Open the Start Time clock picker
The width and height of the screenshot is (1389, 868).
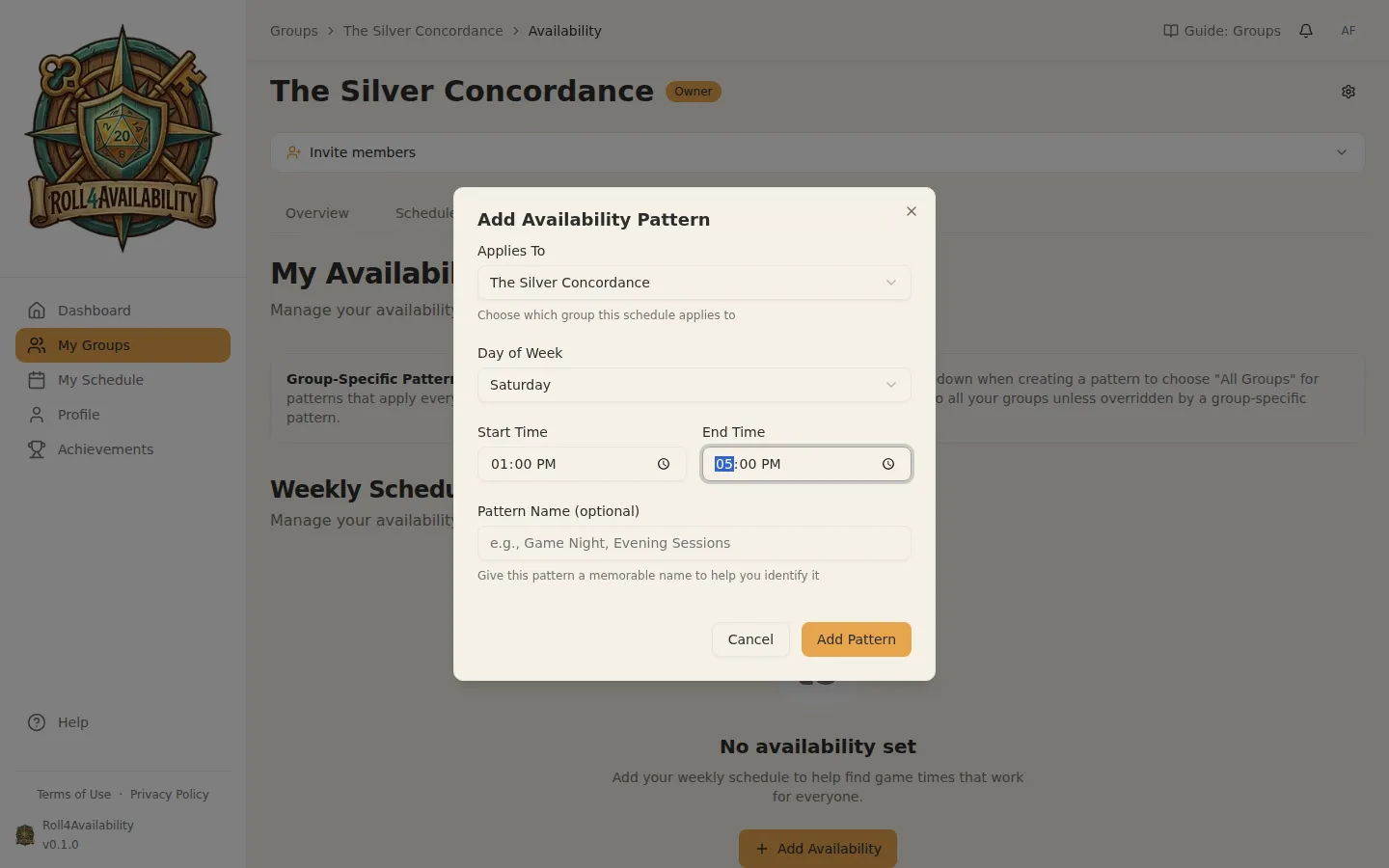point(663,464)
